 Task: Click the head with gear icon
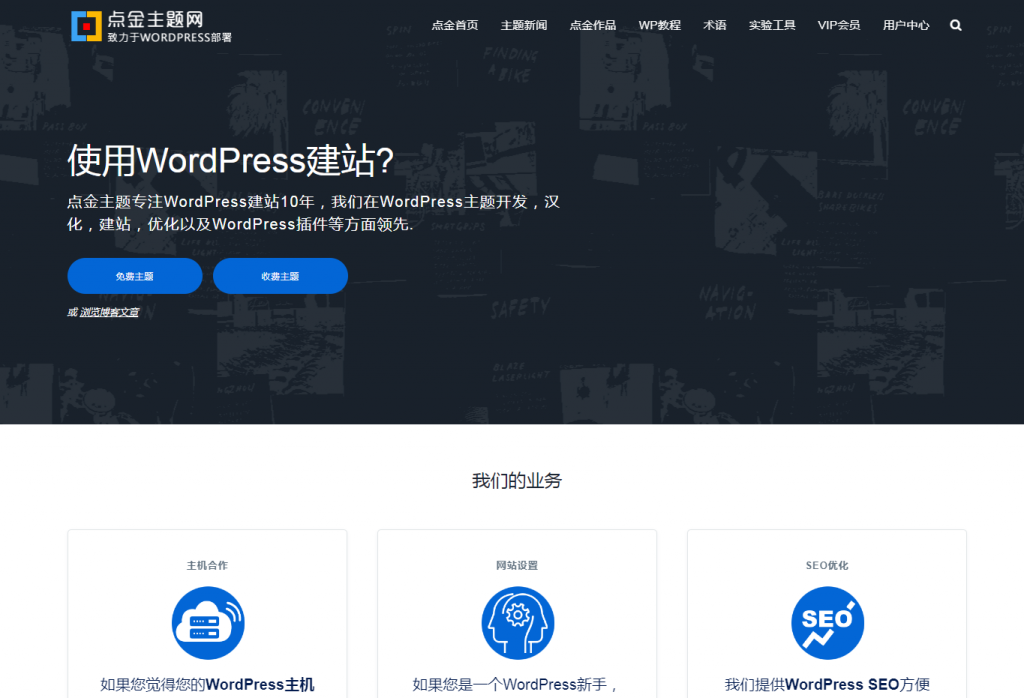click(x=517, y=623)
